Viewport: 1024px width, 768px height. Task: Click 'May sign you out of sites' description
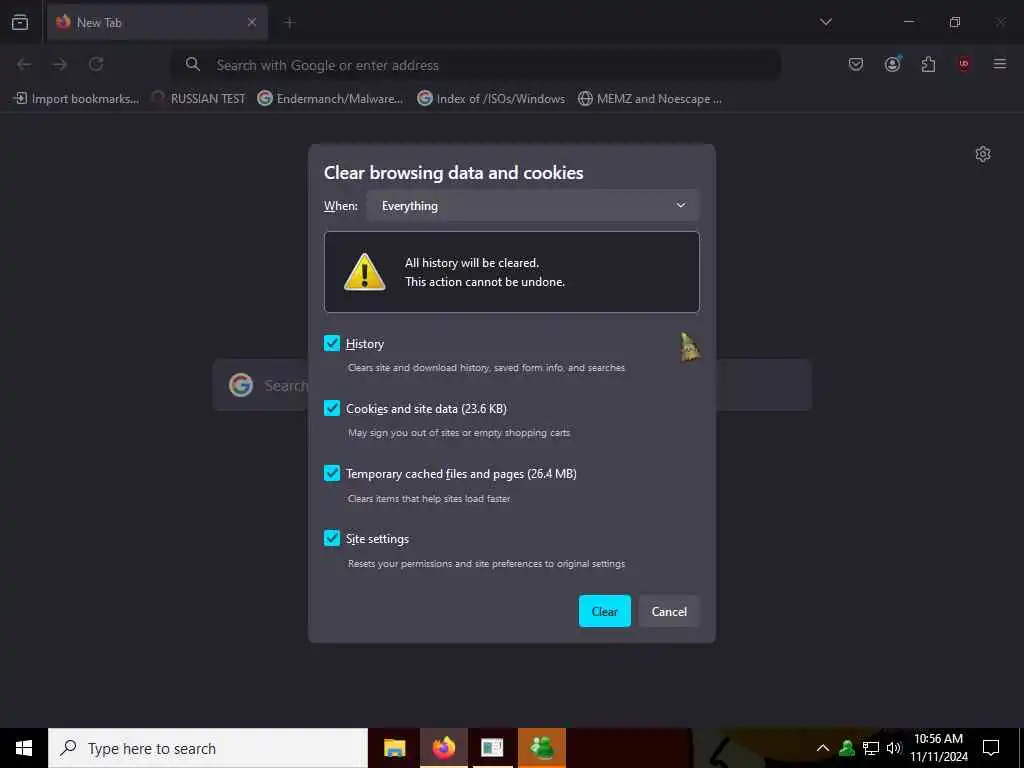(x=459, y=432)
